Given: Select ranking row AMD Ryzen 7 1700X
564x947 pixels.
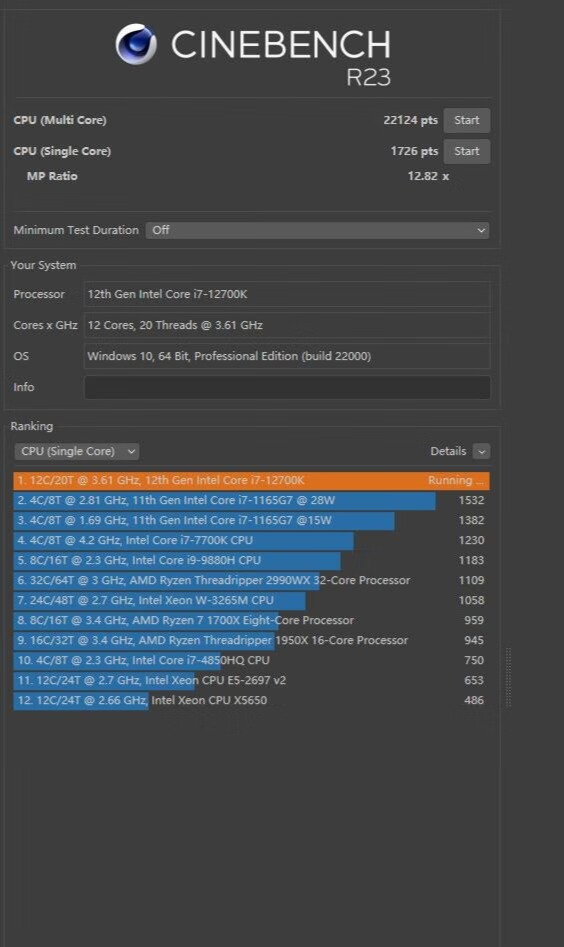Looking at the screenshot, I should (251, 620).
